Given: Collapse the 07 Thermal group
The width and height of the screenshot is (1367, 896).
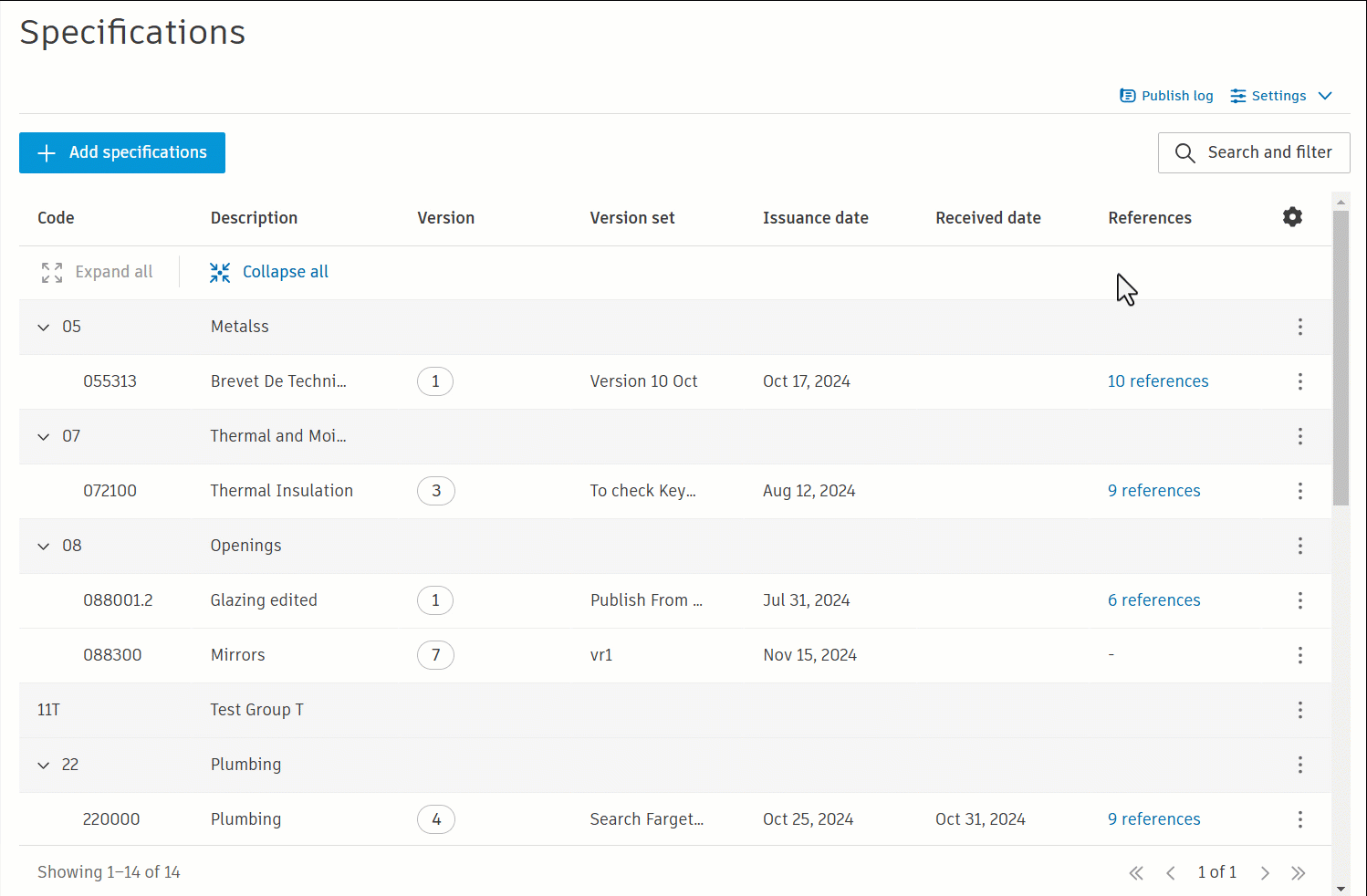Looking at the screenshot, I should point(44,436).
